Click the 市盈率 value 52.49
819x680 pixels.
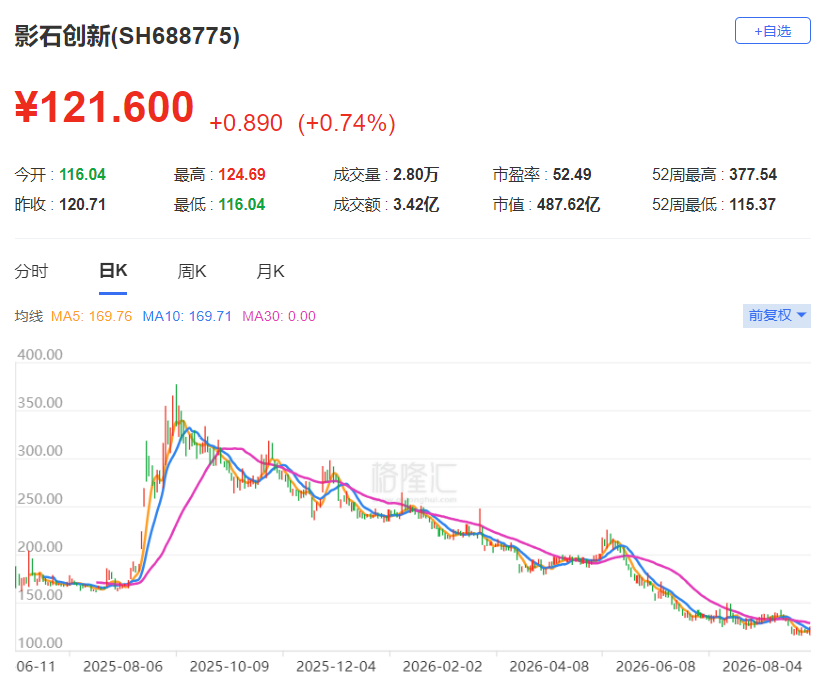pyautogui.click(x=572, y=174)
